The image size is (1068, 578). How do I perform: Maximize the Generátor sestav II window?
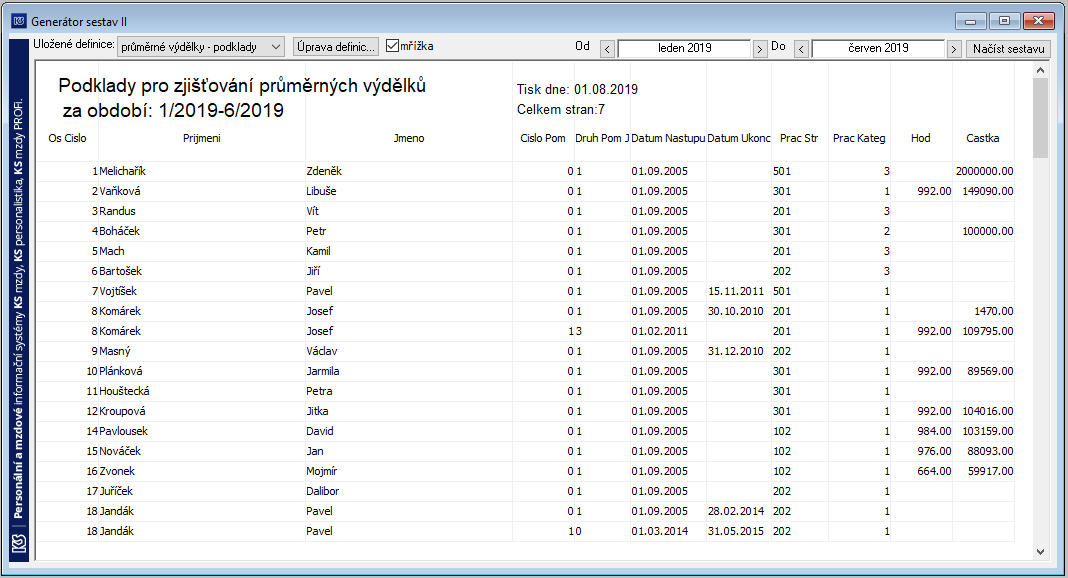(x=1004, y=21)
